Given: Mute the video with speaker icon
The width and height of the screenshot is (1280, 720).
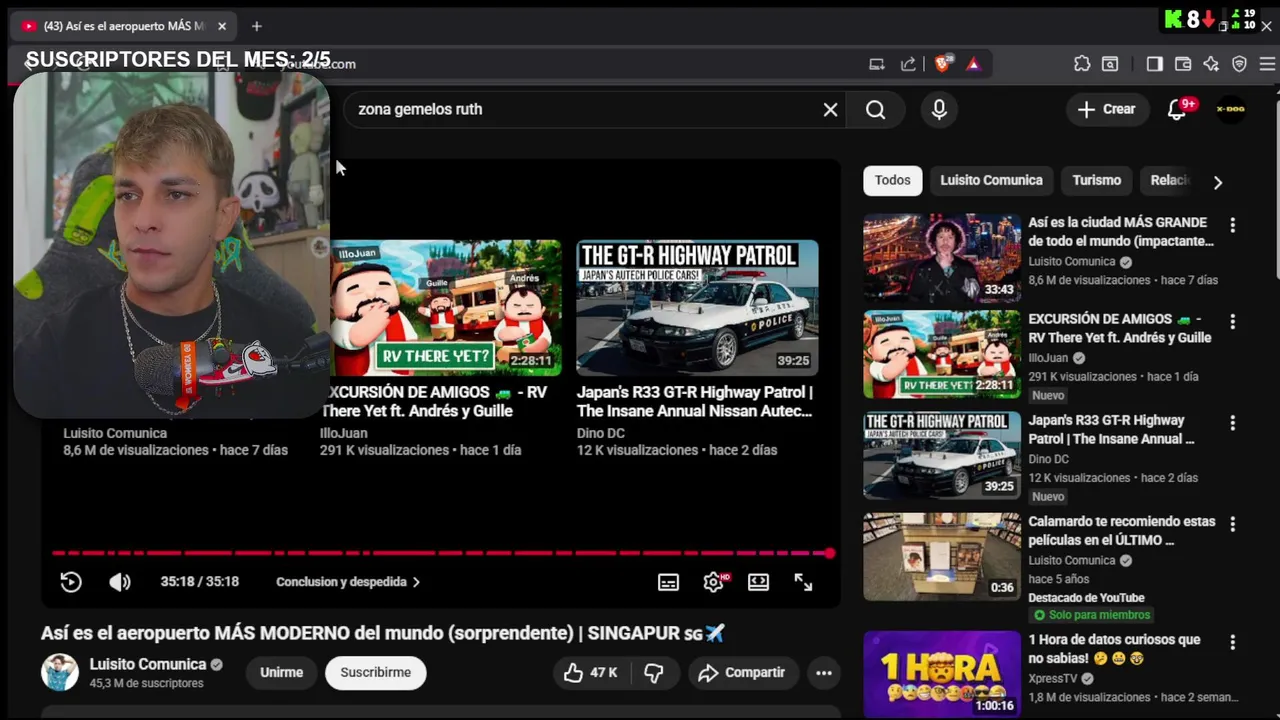Looking at the screenshot, I should pyautogui.click(x=120, y=582).
